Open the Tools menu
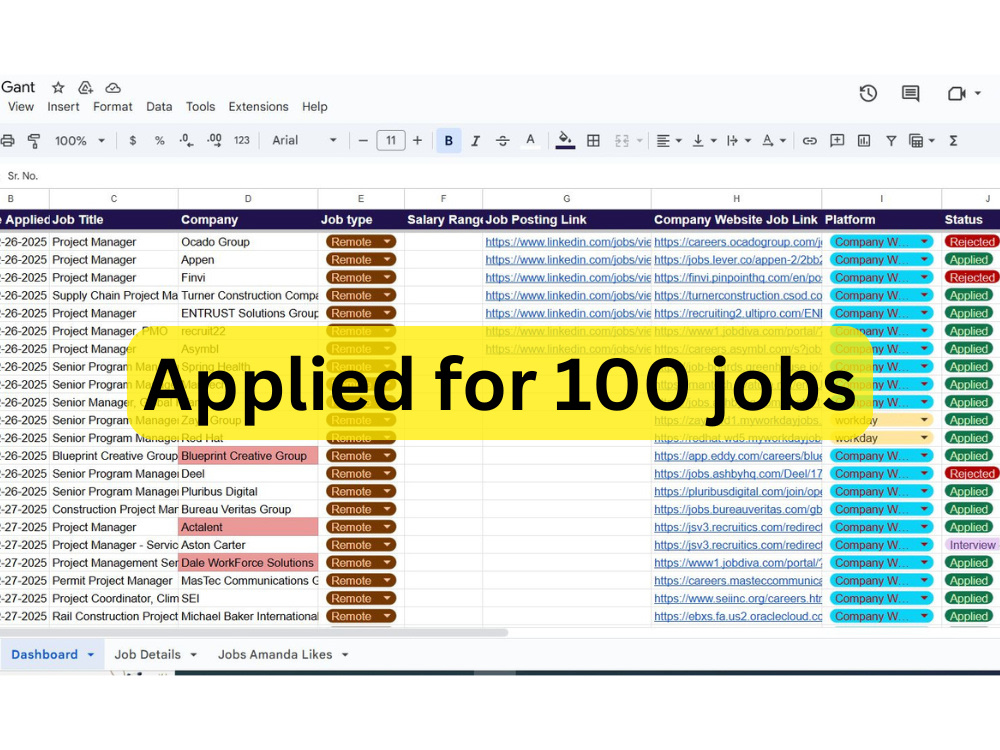1000x750 pixels. [x=200, y=107]
